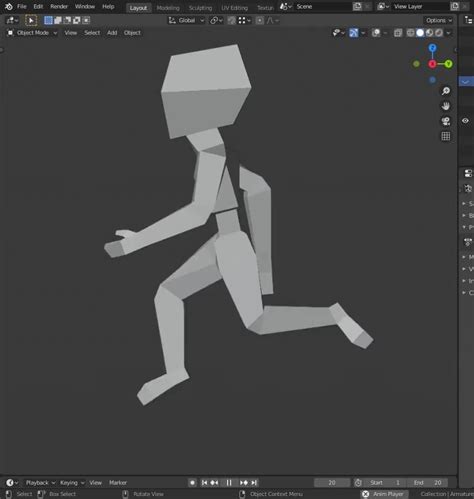Viewport: 474px width, 499px height.
Task: Click the green Y axis on navigation gizmo
Action: click(x=448, y=64)
